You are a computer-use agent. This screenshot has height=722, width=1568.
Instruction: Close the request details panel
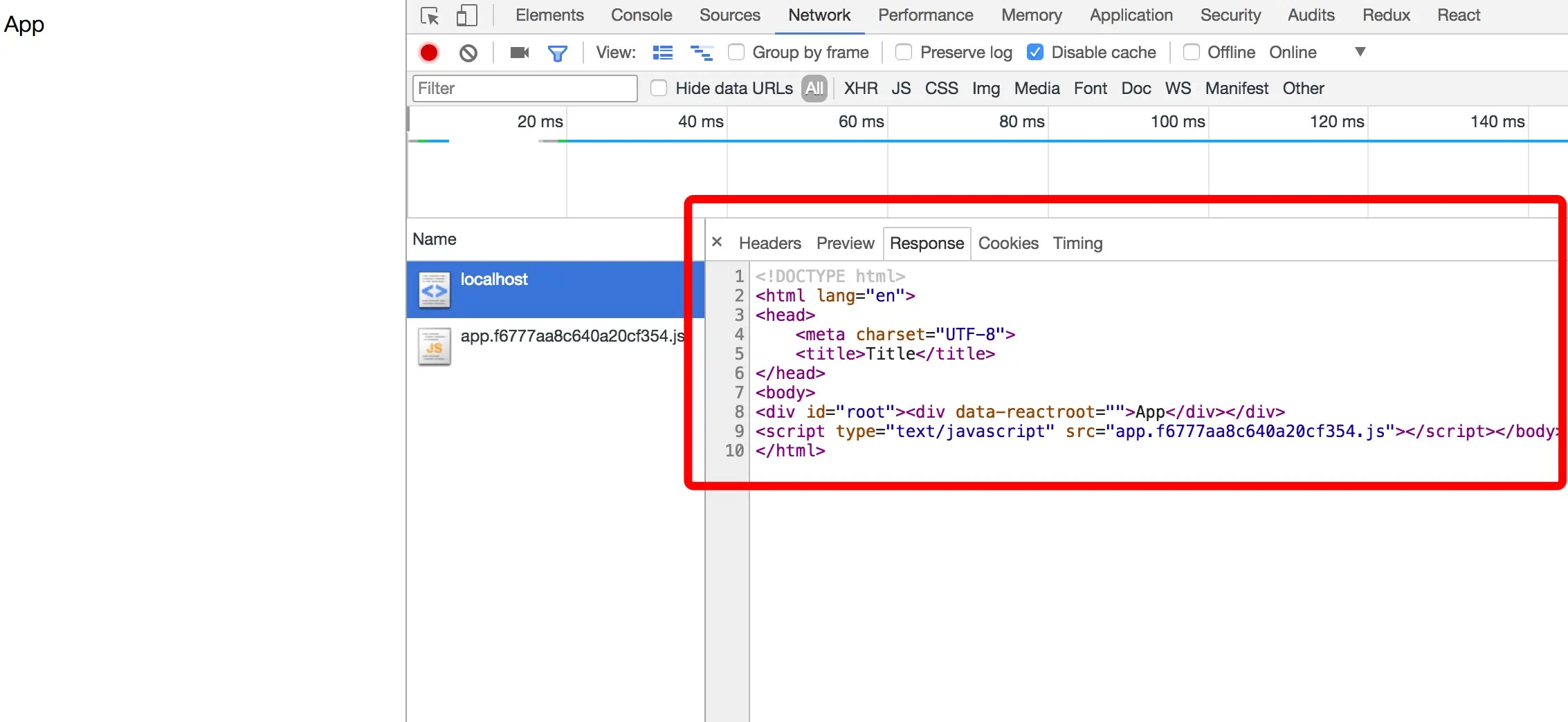point(717,242)
